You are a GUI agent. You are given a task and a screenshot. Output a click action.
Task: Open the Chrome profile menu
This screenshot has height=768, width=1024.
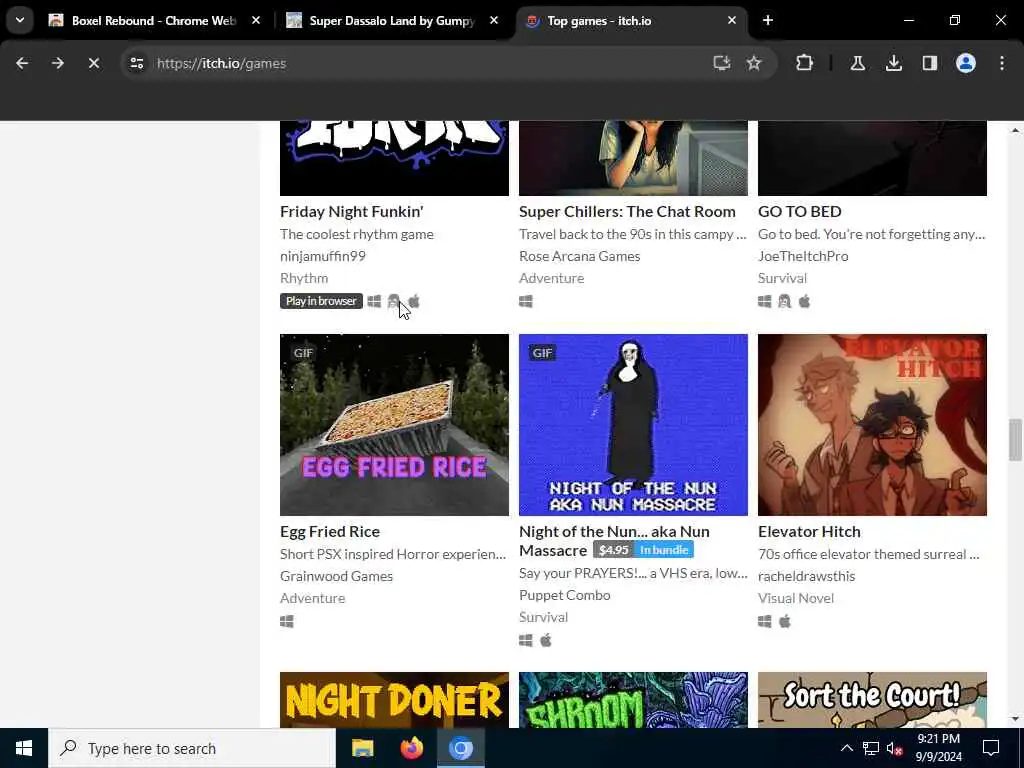tap(966, 63)
